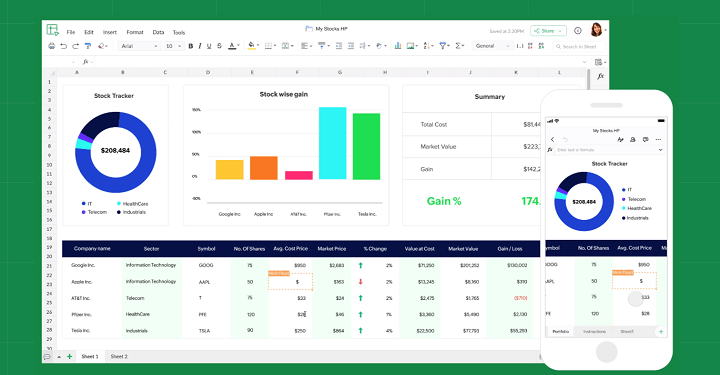Open the Arial font family dropdown
Viewport: 720px width, 375px height.
(139, 46)
